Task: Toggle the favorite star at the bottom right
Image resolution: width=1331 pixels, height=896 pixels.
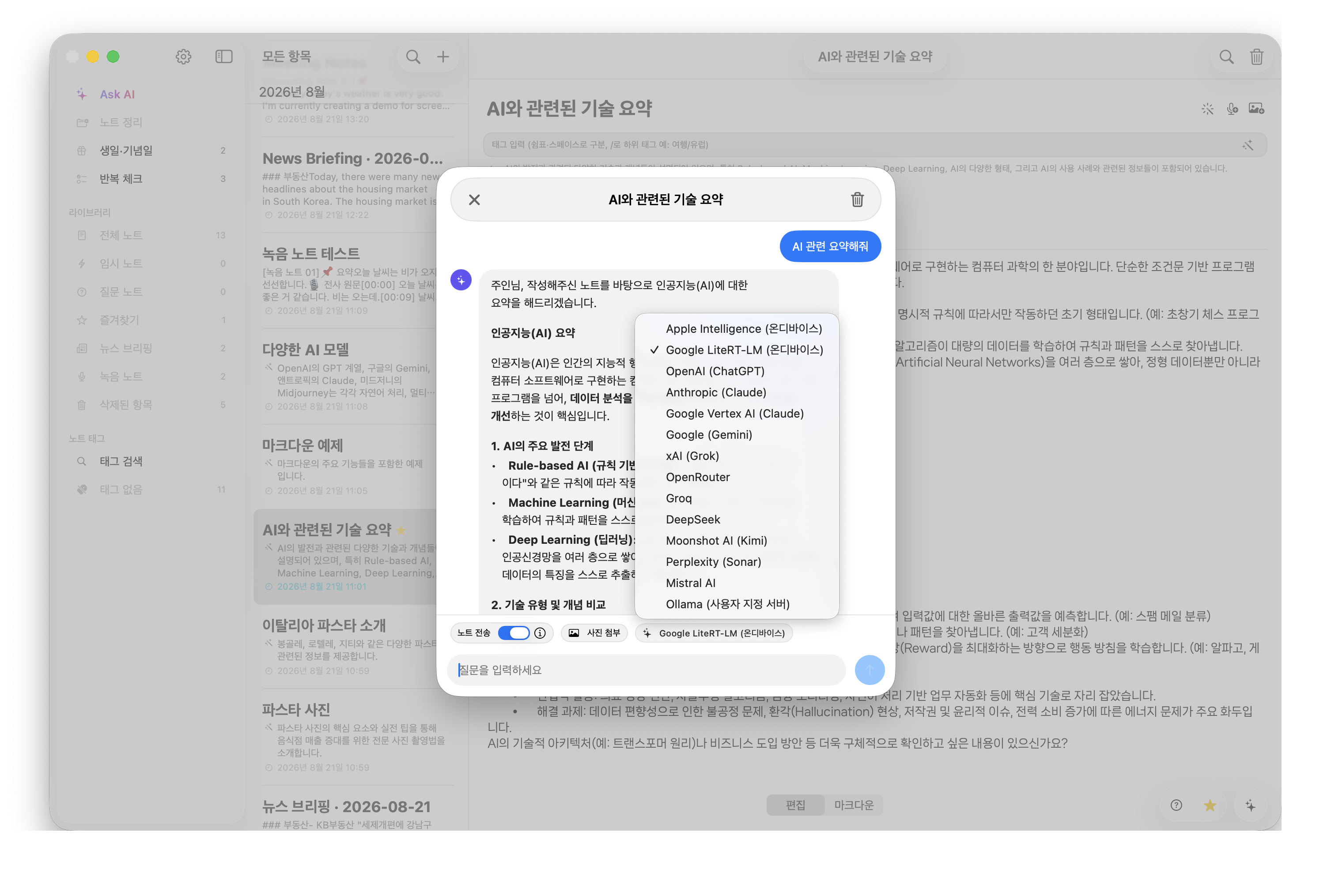Action: coord(1210,805)
